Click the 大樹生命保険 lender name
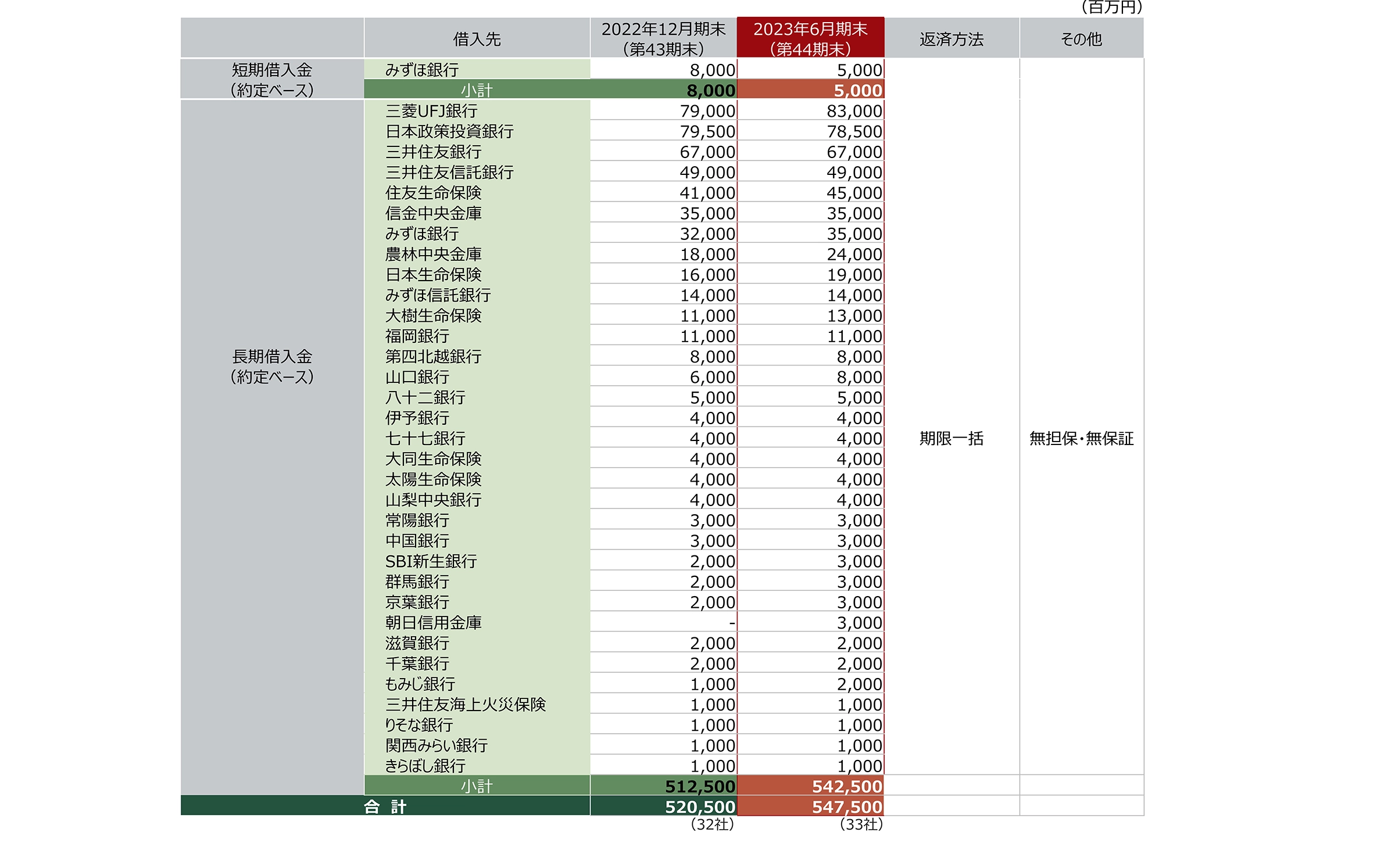Image resolution: width=1395 pixels, height=868 pixels. [x=433, y=315]
